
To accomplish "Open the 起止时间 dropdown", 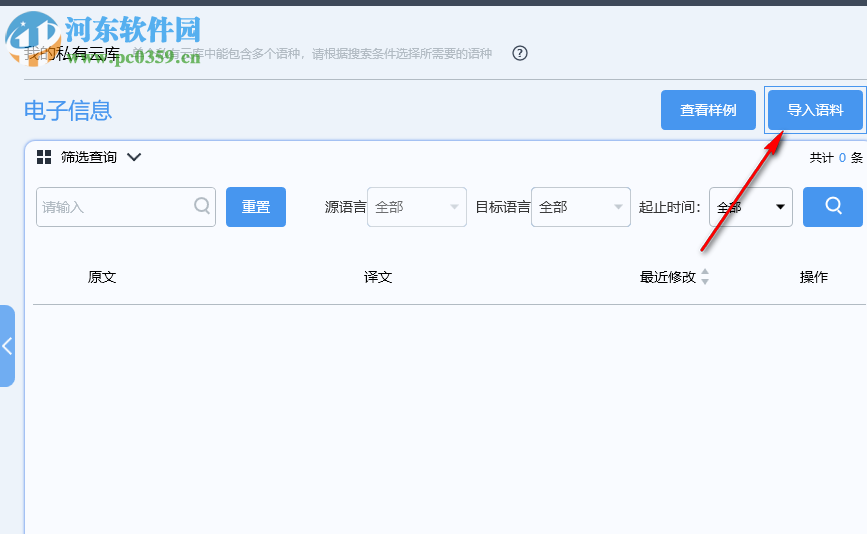I will (750, 207).
